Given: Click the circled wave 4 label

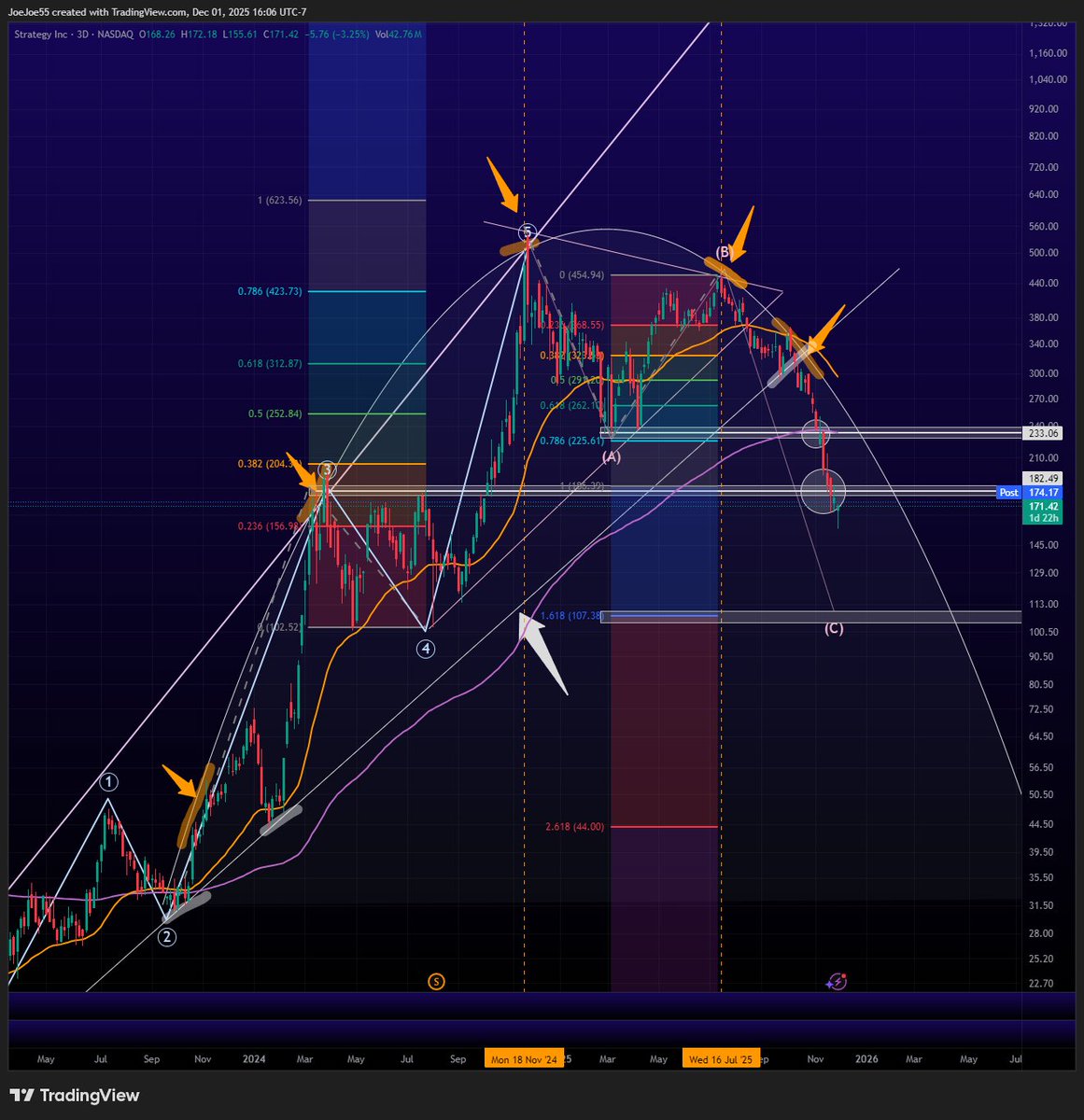Looking at the screenshot, I should (x=426, y=649).
